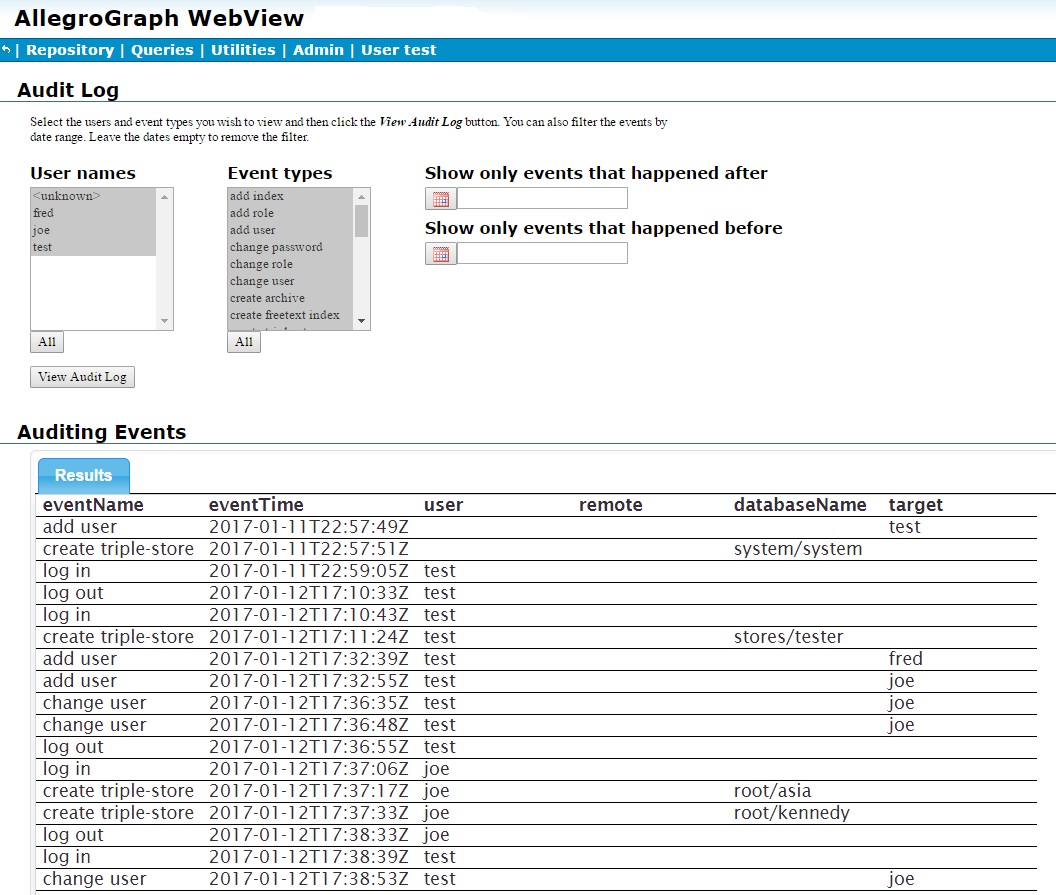
Task: Click All button under User names
Action: [46, 342]
